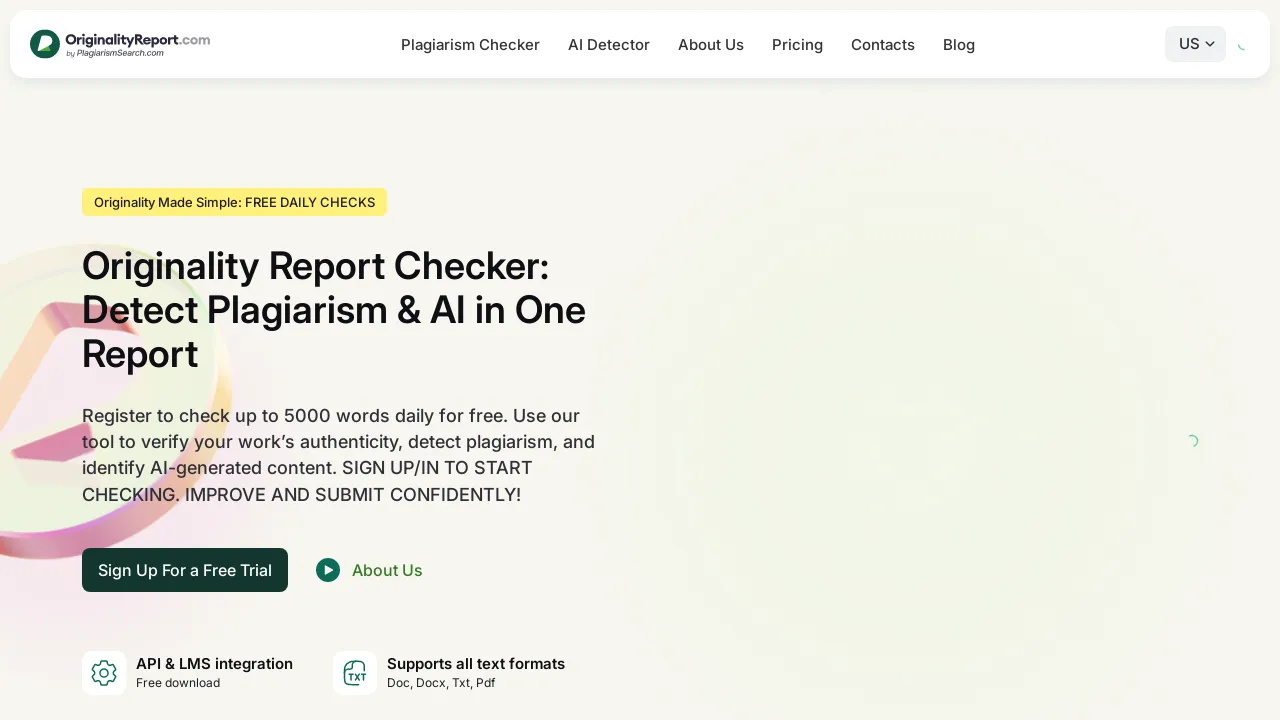Image resolution: width=1280 pixels, height=720 pixels.
Task: Select 'Supports all text formats' text
Action: click(476, 664)
